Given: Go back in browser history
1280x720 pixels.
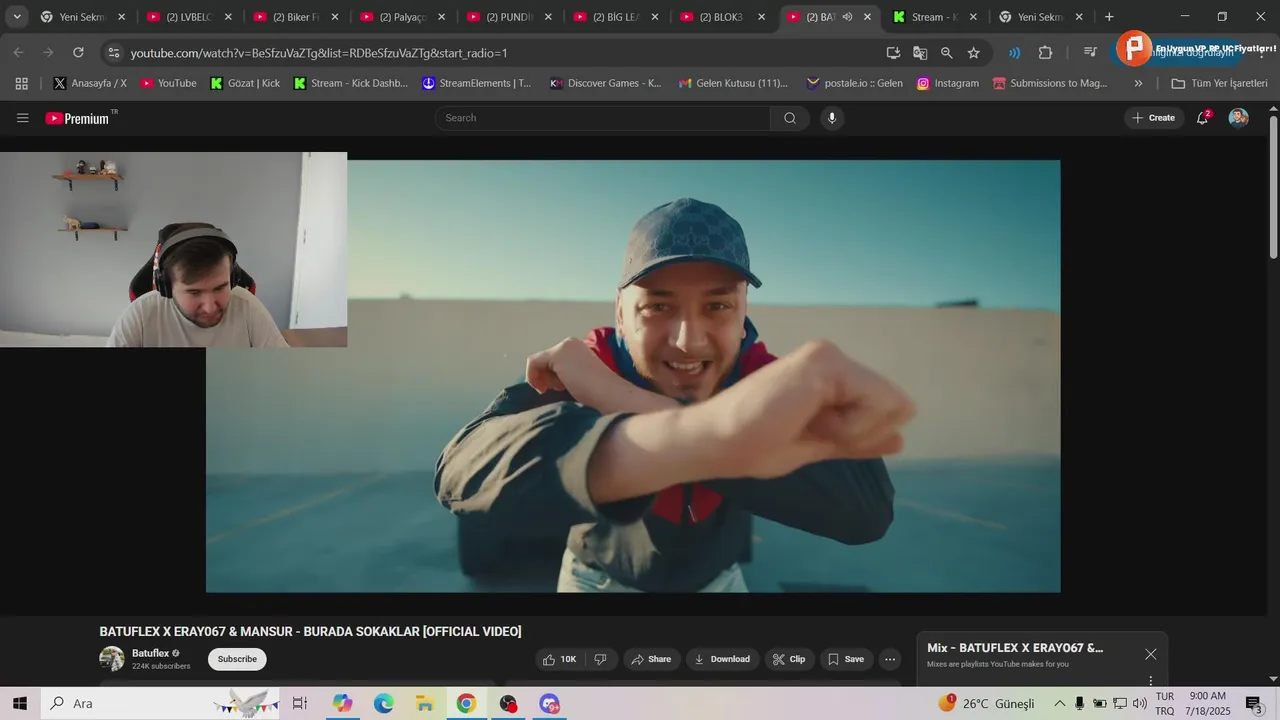Looking at the screenshot, I should point(19,53).
